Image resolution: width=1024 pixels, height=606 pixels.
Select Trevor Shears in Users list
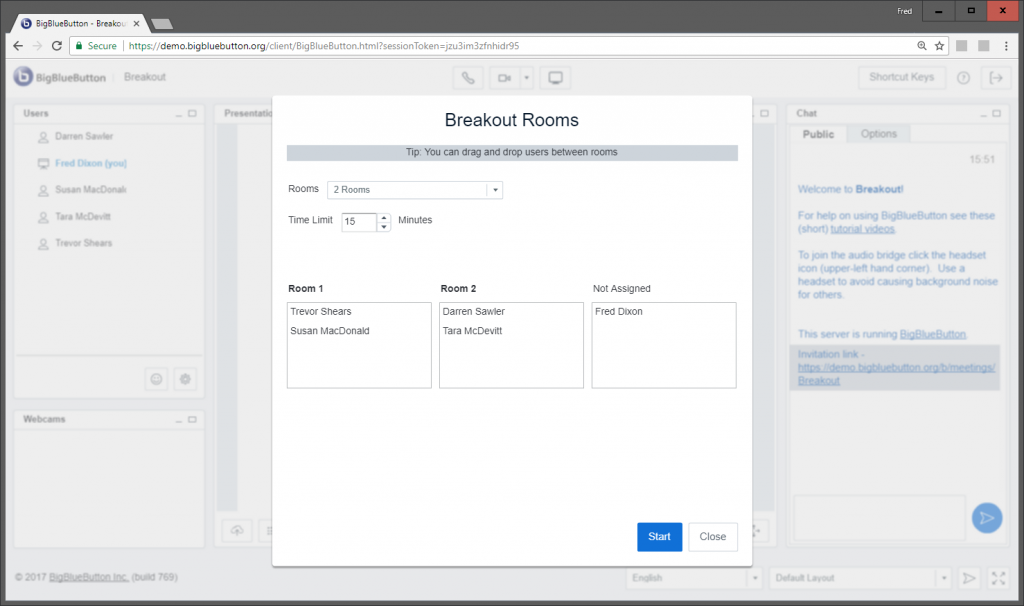coord(84,243)
